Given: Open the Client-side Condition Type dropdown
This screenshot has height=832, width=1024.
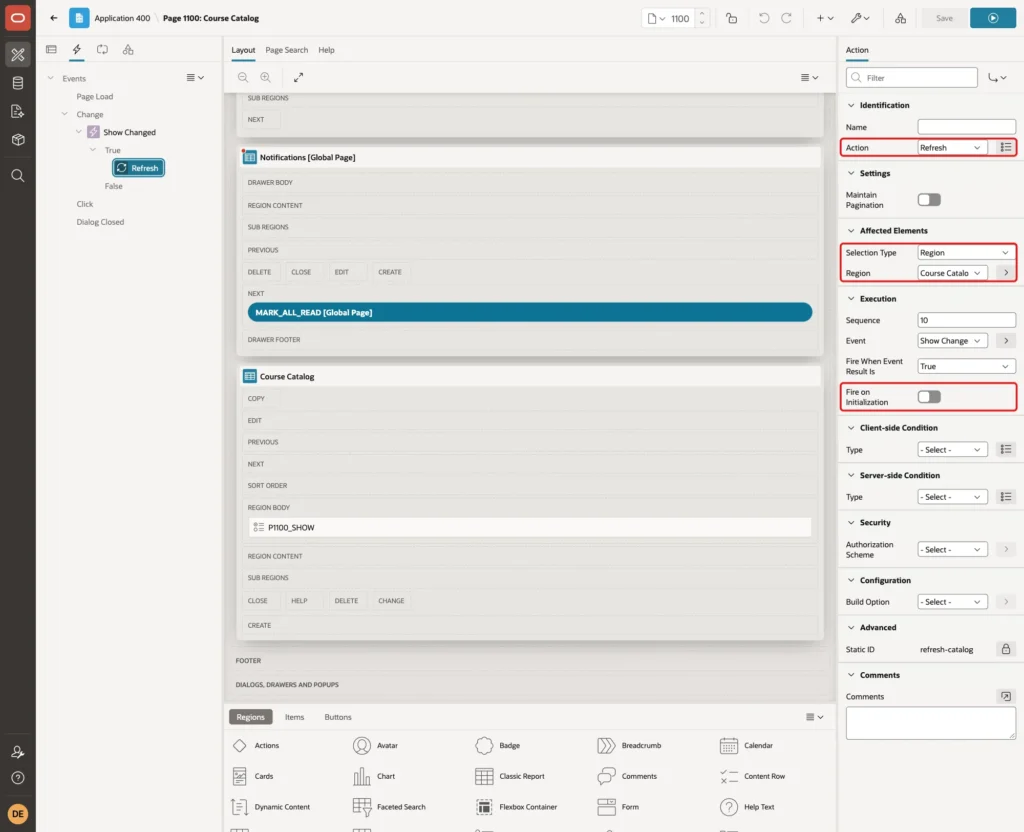Looking at the screenshot, I should pyautogui.click(x=952, y=450).
